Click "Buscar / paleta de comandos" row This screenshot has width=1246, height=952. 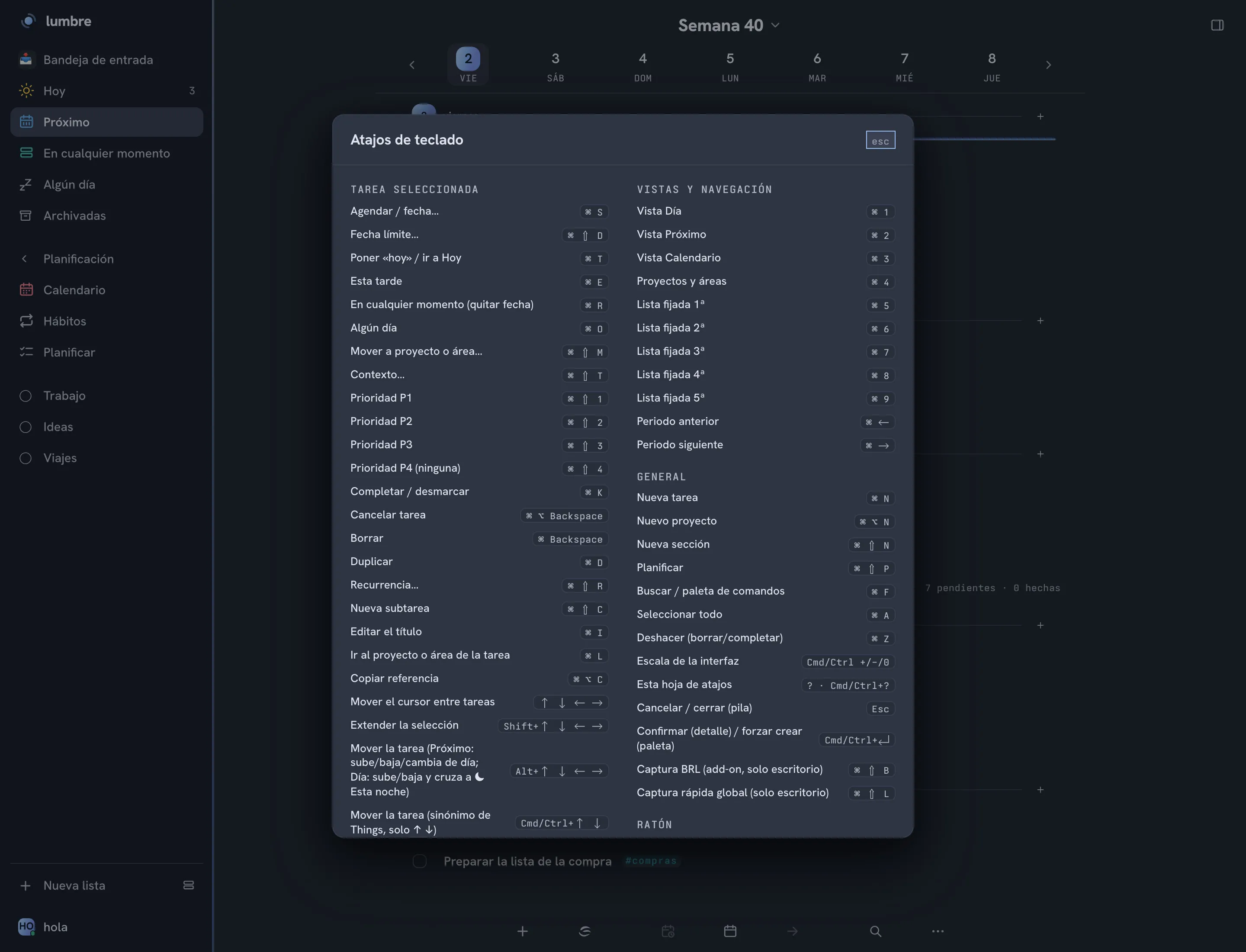pos(765,591)
